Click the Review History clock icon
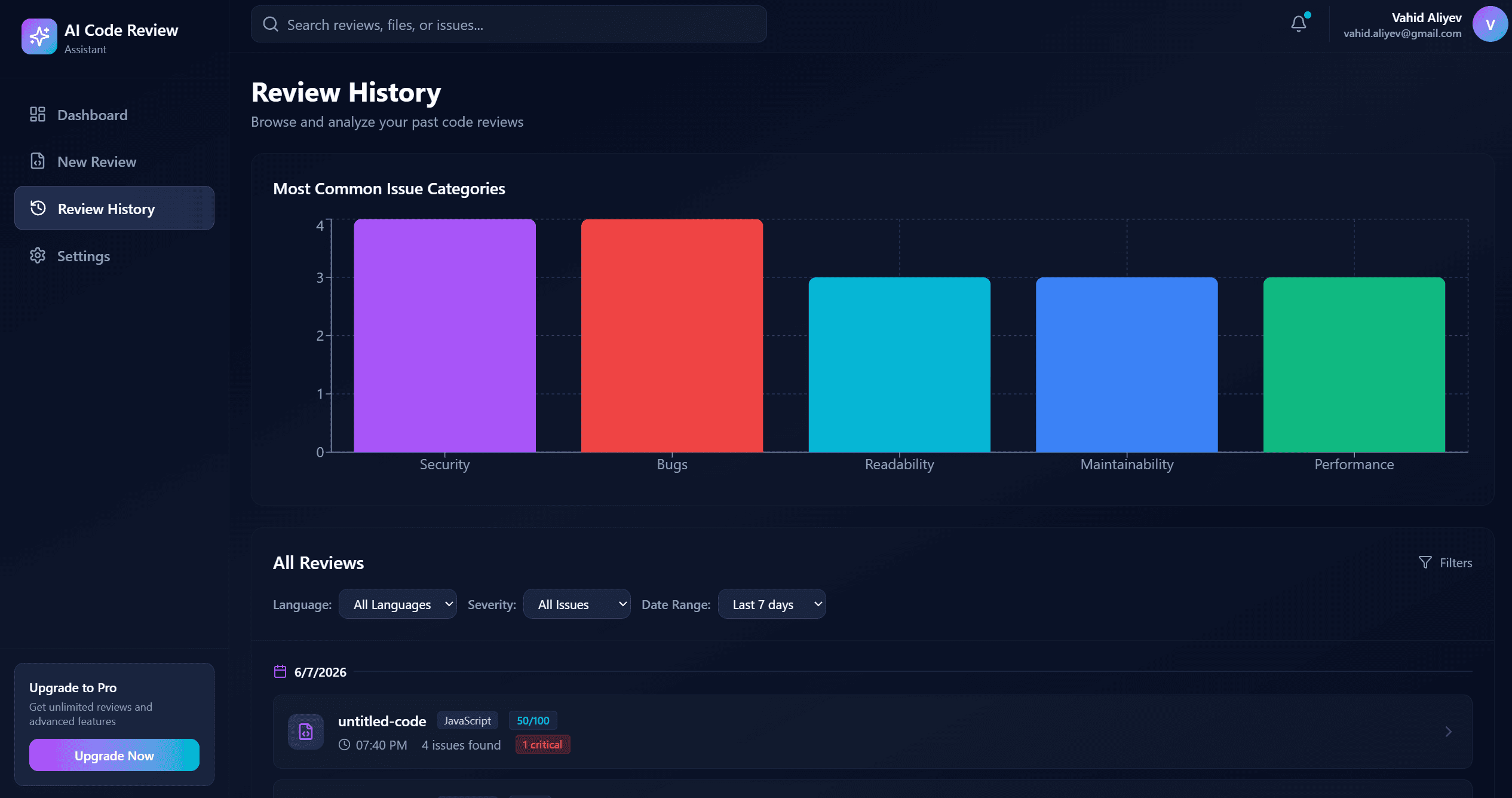This screenshot has width=1512, height=798. point(38,208)
